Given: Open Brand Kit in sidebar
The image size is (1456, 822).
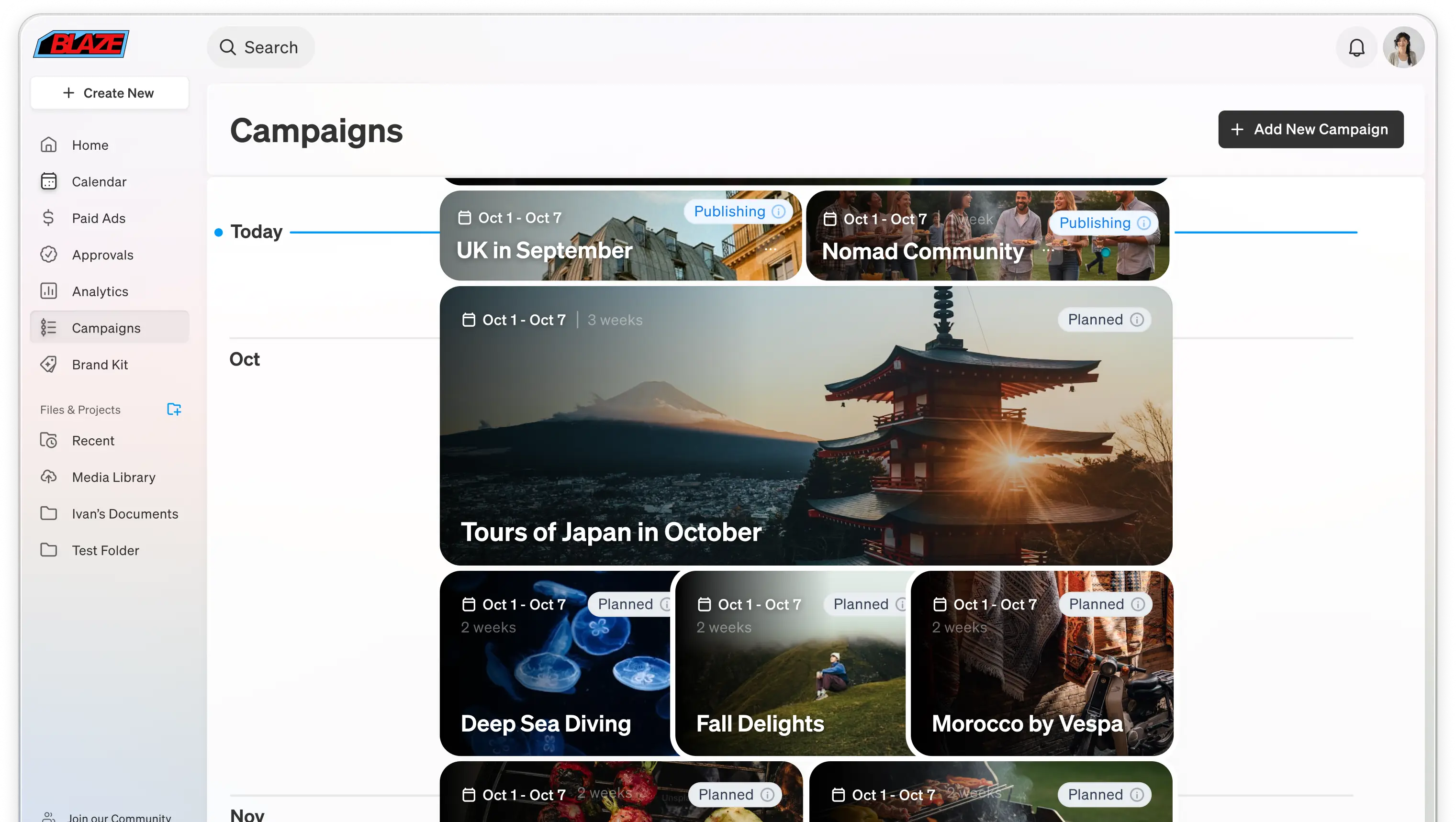Looking at the screenshot, I should point(100,365).
